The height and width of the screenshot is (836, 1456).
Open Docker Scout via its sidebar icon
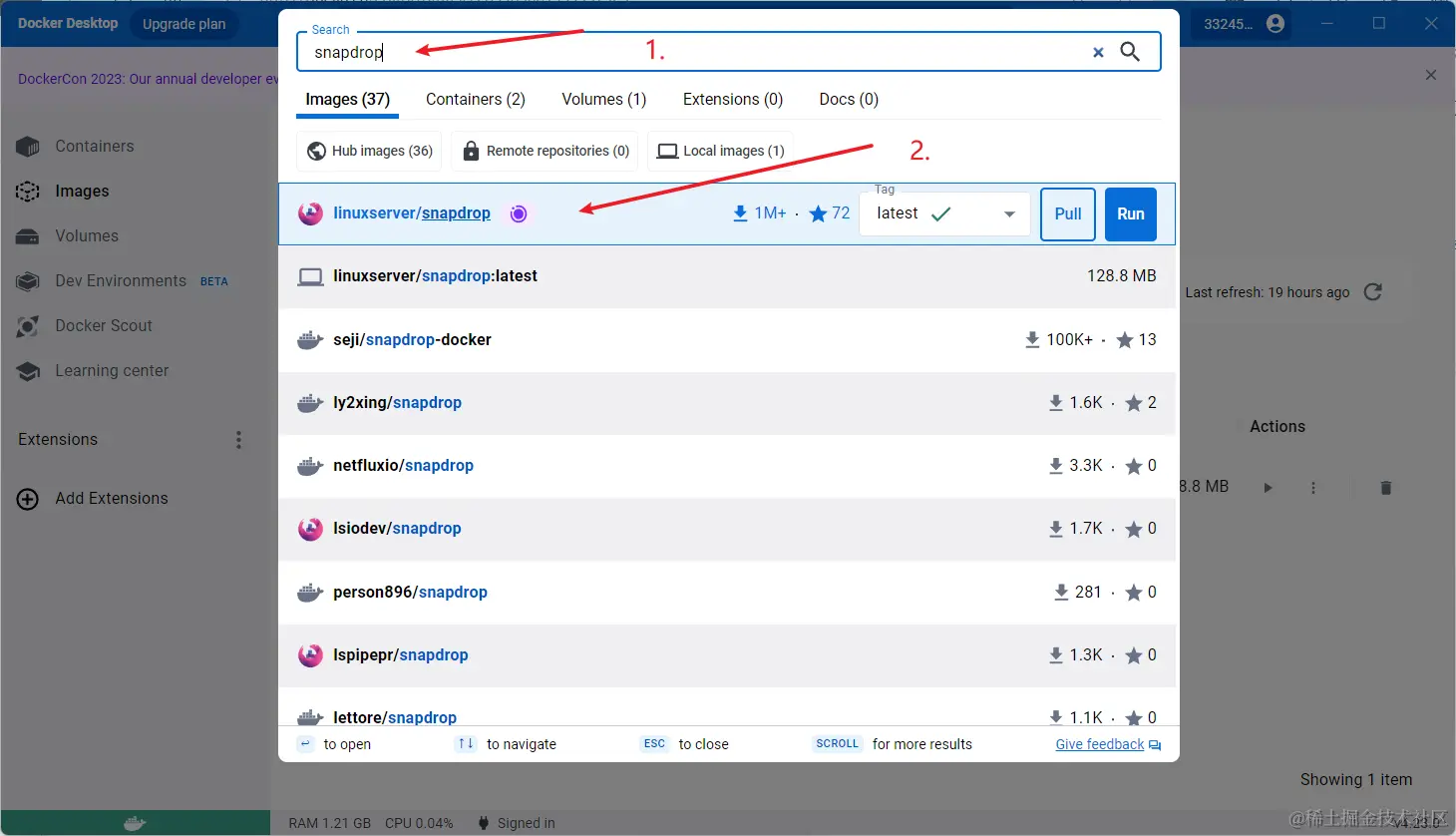[28, 326]
